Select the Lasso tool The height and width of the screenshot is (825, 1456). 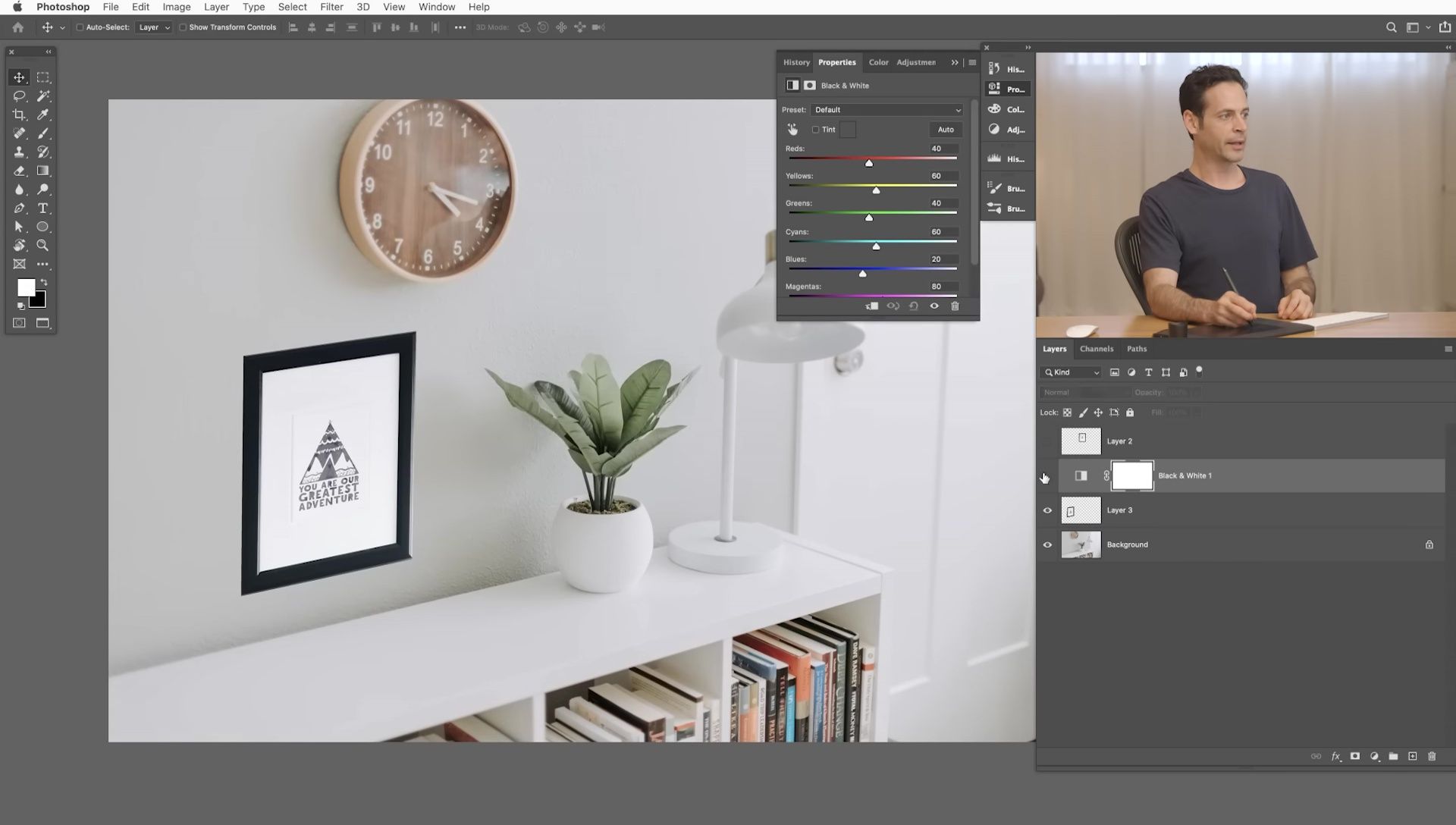(19, 96)
